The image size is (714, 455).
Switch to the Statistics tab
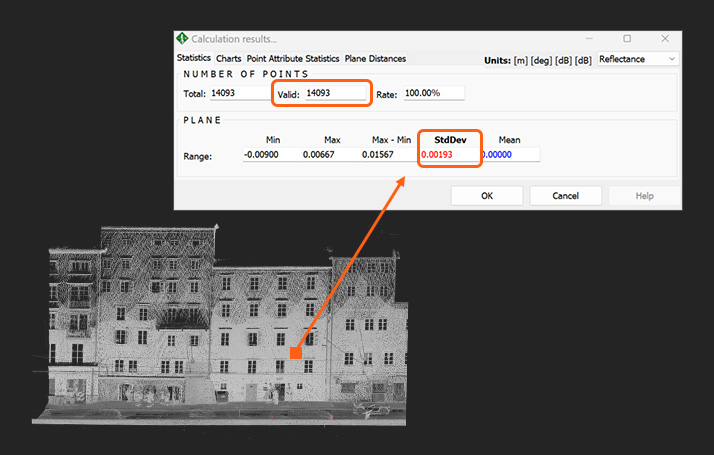194,58
